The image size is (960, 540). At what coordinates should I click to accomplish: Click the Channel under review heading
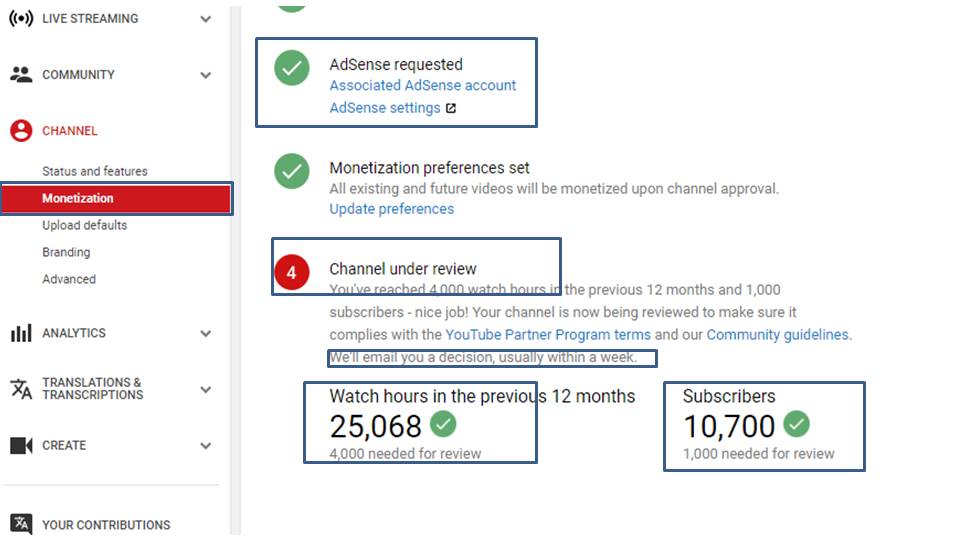tap(403, 269)
